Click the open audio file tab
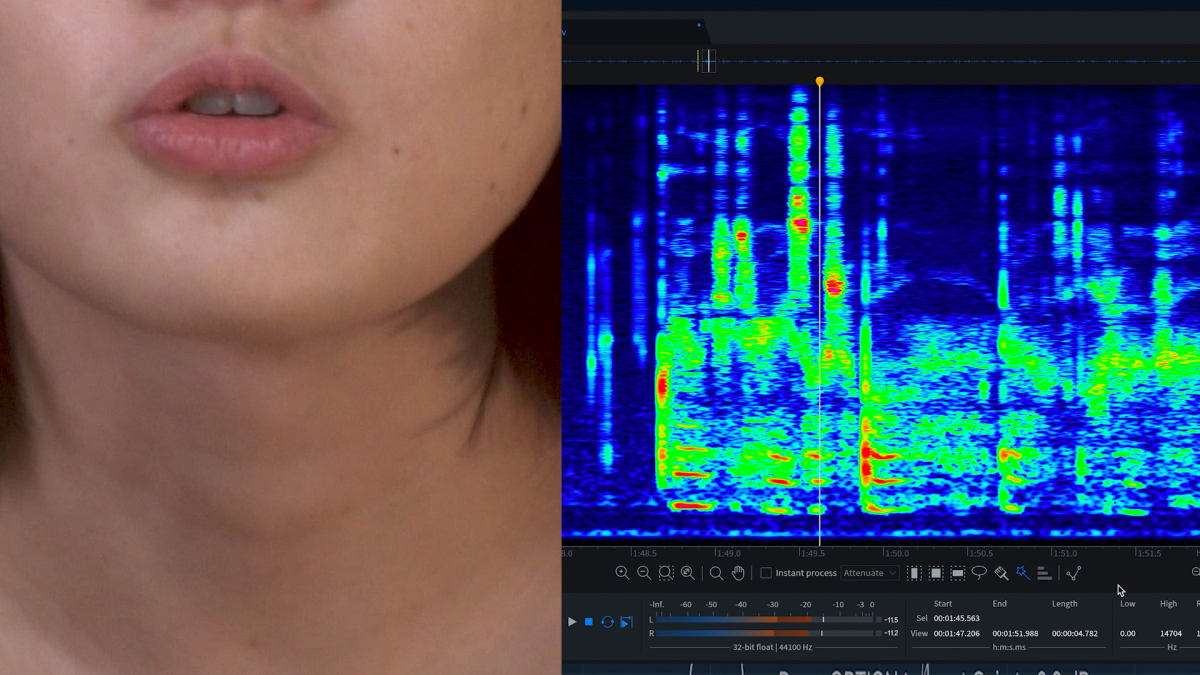1200x675 pixels. [632, 30]
